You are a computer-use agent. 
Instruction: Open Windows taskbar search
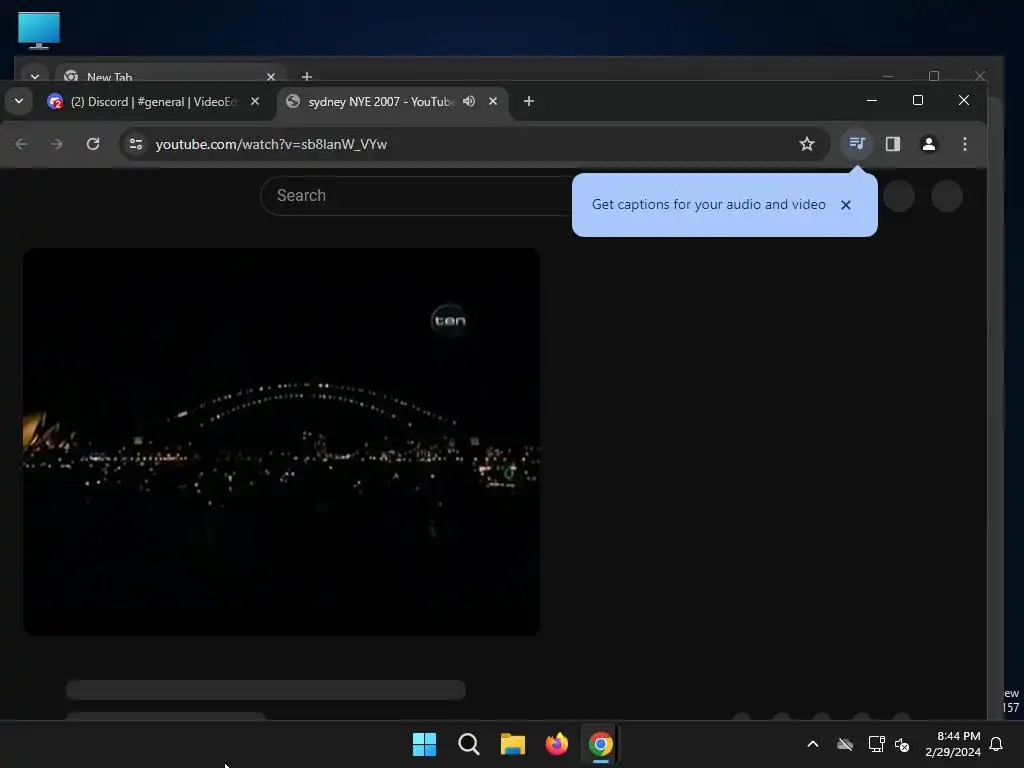pyautogui.click(x=469, y=744)
